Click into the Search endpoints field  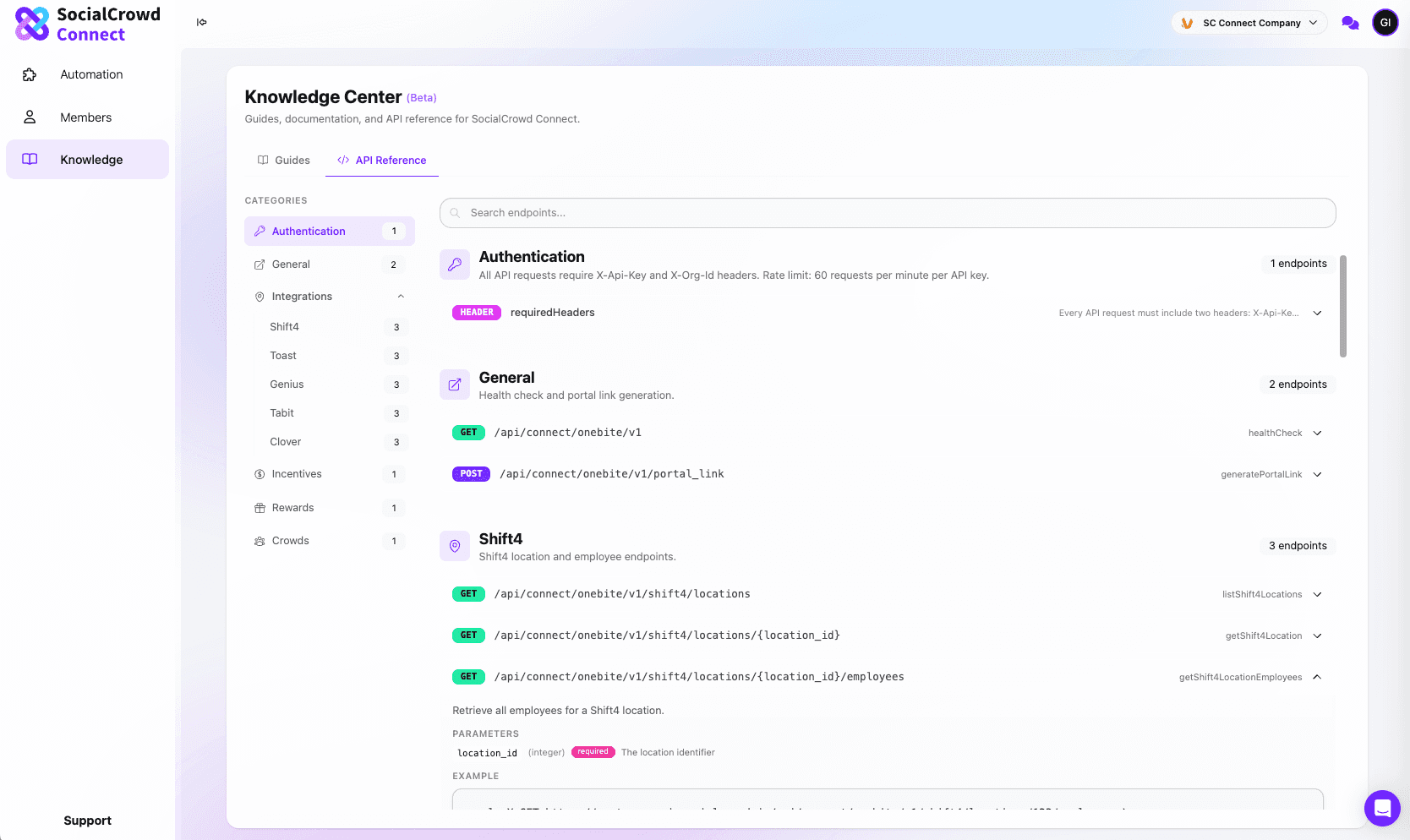click(888, 213)
